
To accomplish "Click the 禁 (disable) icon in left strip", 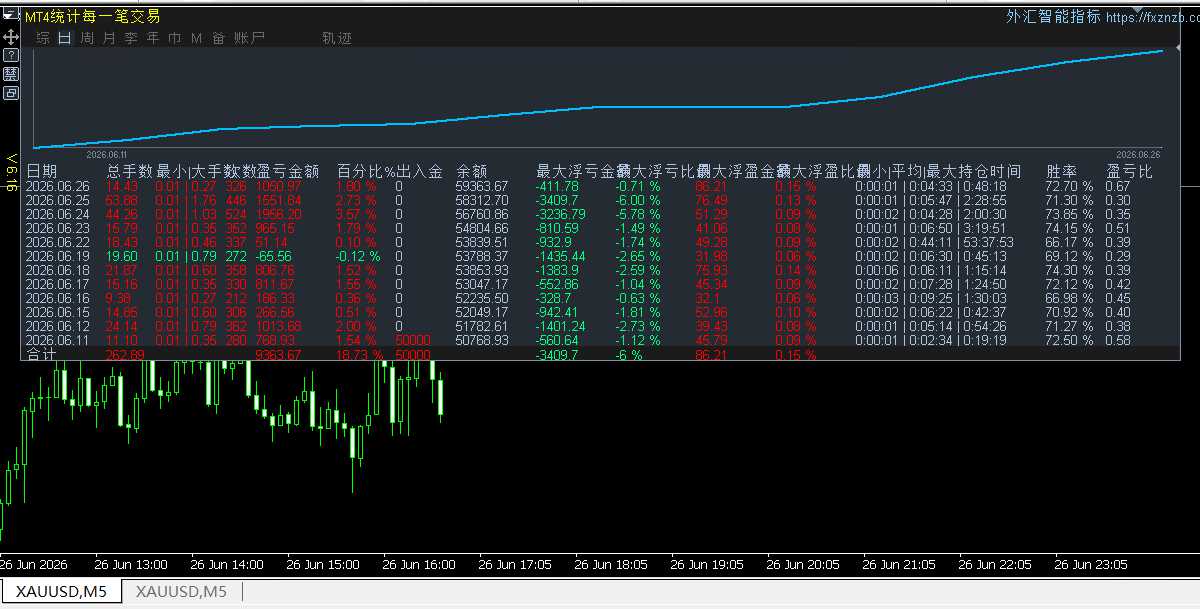I will [11, 74].
